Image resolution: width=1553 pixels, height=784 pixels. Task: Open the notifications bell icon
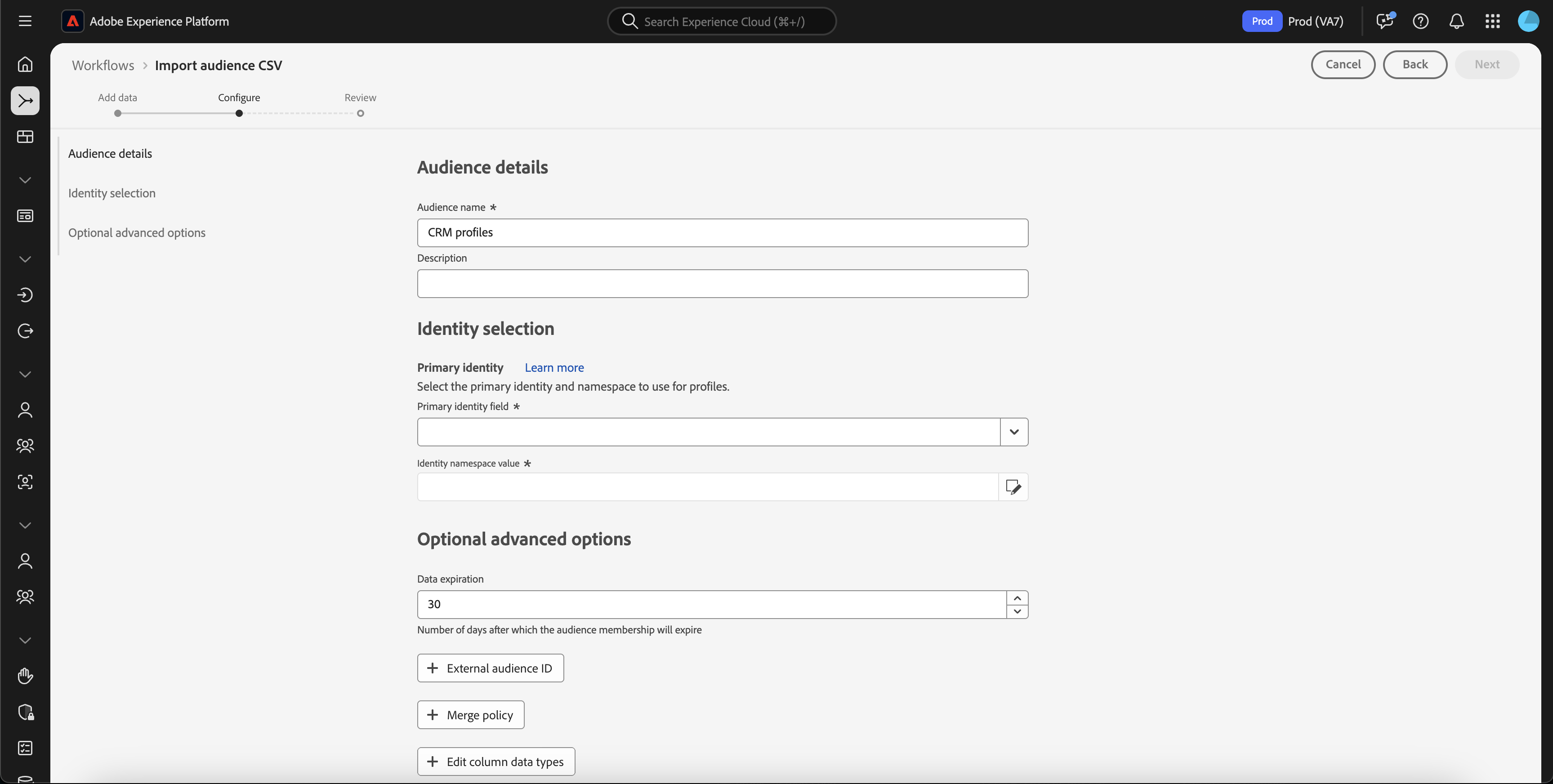[1456, 21]
